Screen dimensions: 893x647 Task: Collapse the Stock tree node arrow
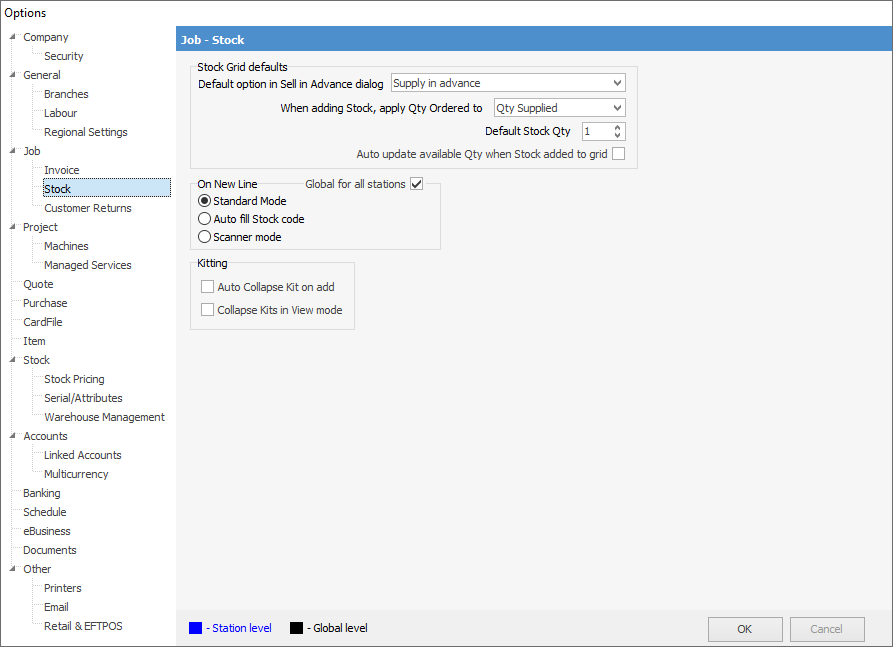coord(12,360)
